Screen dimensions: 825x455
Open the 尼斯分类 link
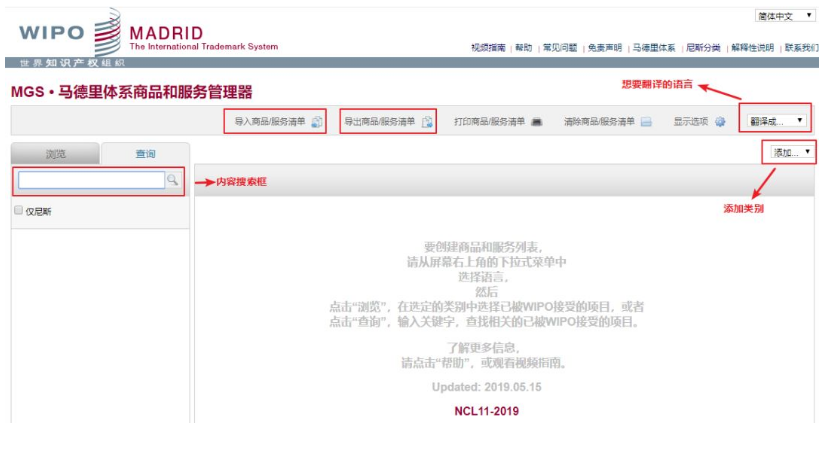click(703, 48)
